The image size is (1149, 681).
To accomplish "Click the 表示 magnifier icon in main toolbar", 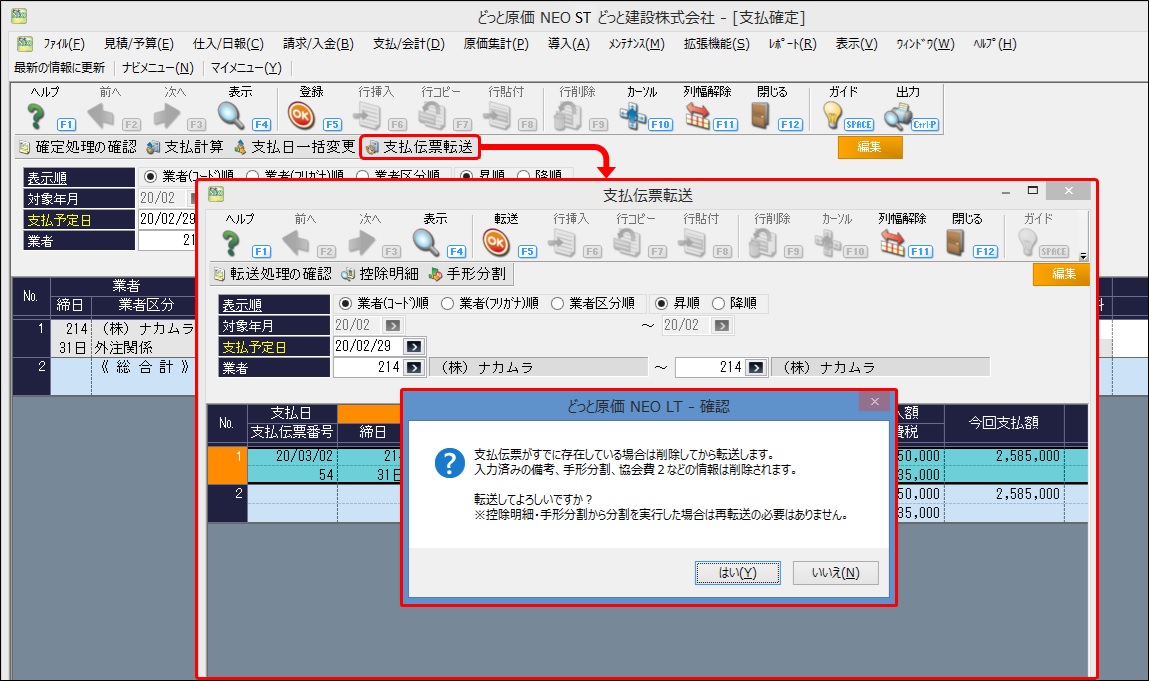I will click(x=231, y=116).
